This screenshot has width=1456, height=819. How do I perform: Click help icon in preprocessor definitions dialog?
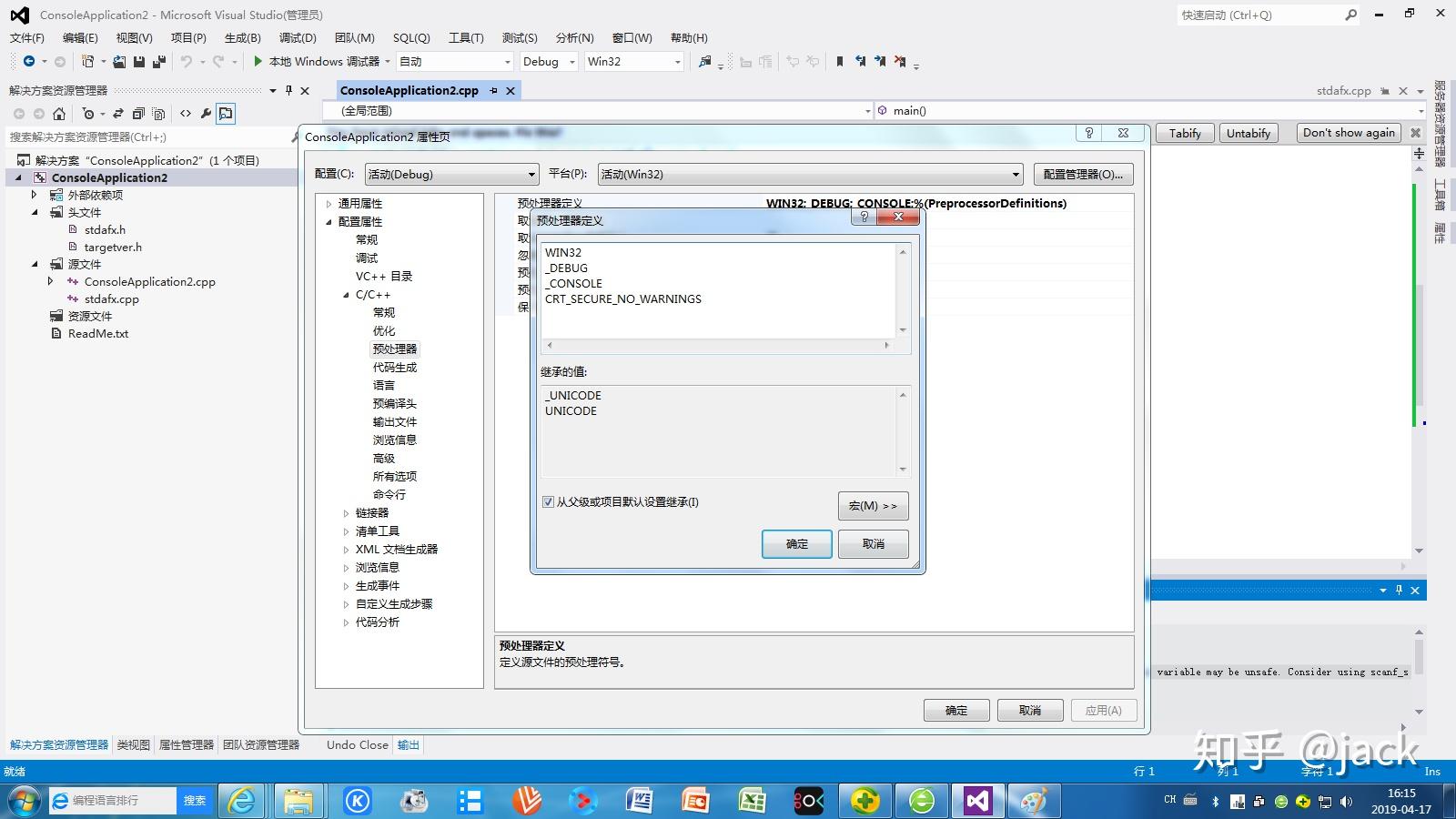(x=864, y=217)
